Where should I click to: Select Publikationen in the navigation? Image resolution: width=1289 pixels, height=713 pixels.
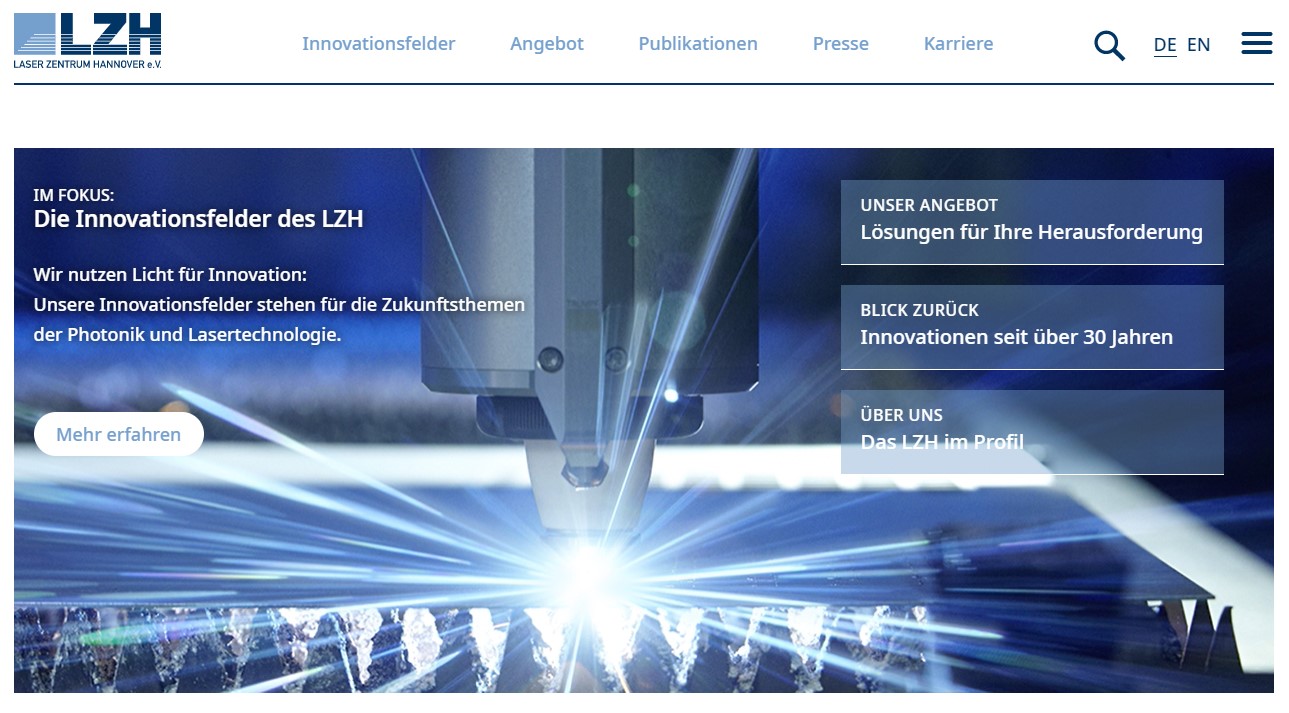click(x=697, y=44)
